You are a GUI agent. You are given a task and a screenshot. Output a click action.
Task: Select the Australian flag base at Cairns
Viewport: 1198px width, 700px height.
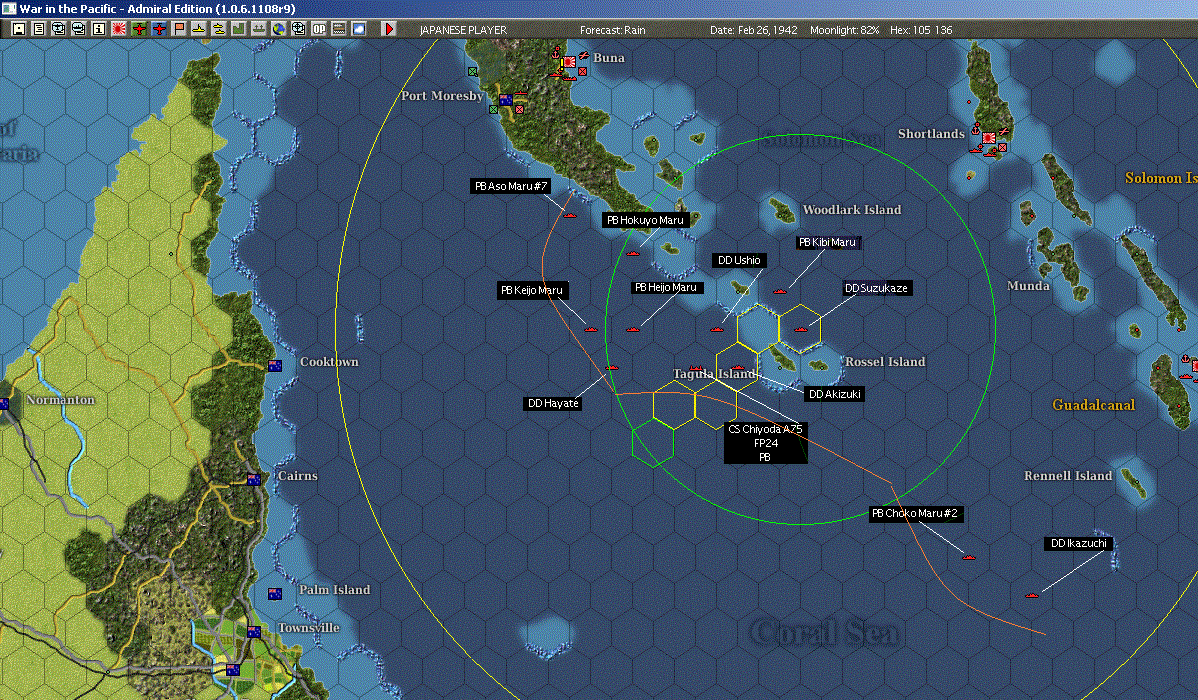pos(254,480)
